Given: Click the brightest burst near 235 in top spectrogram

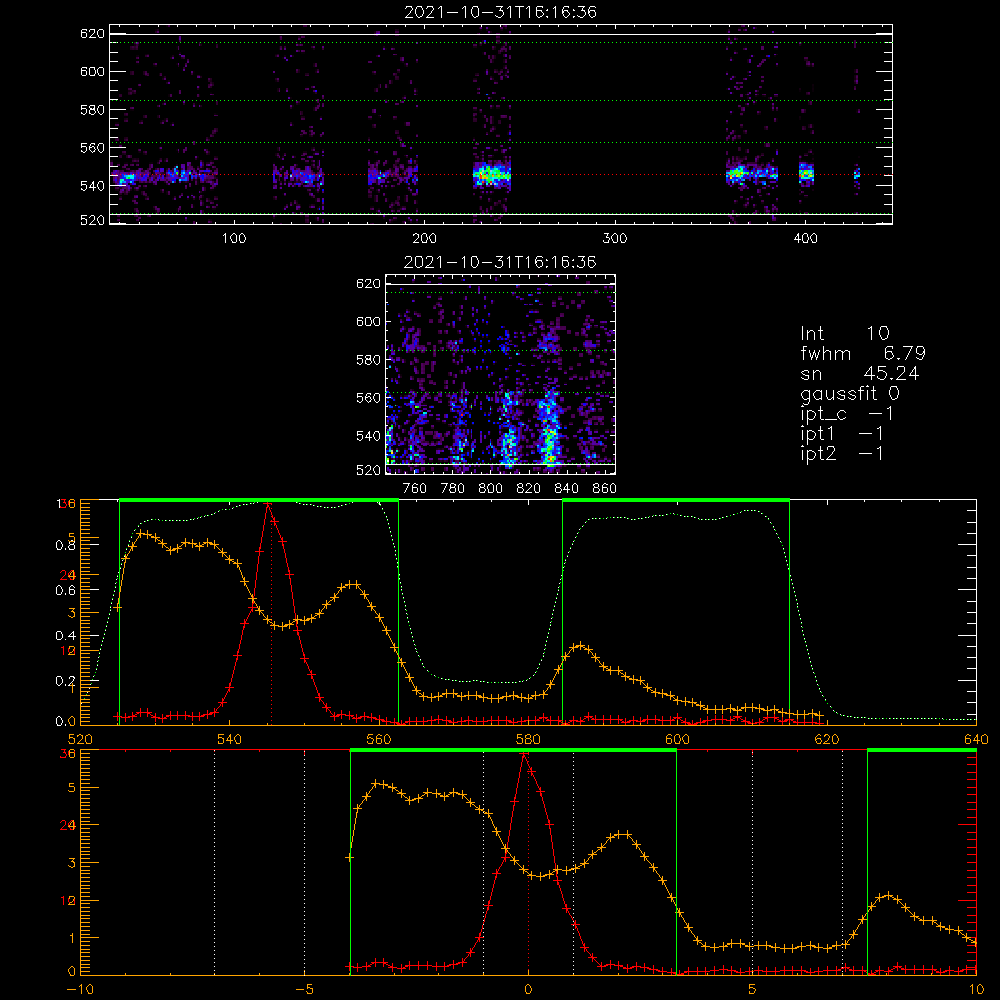Looking at the screenshot, I should (x=492, y=174).
